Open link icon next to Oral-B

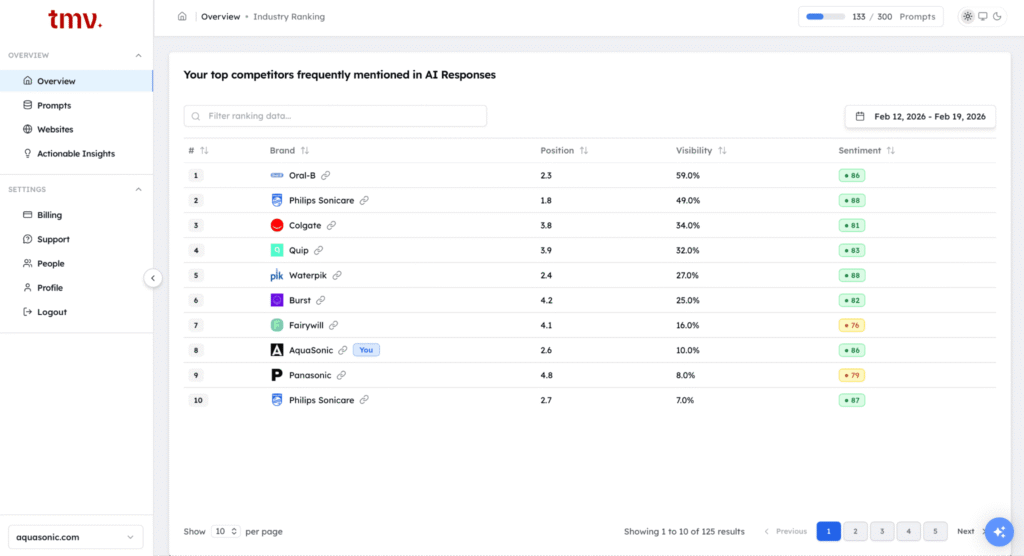(325, 175)
